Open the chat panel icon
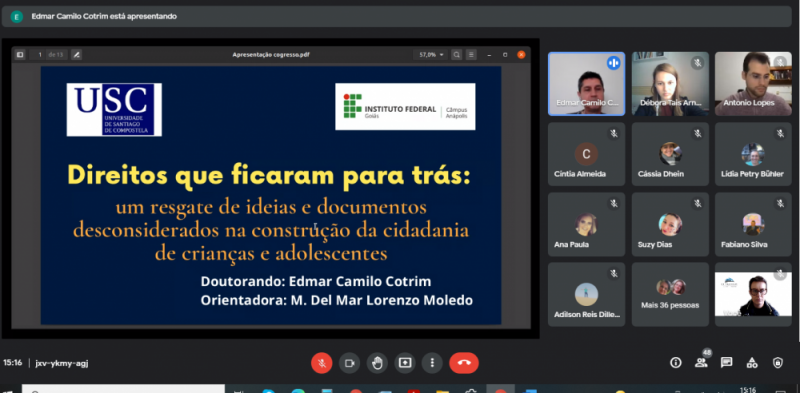This screenshot has height=393, width=800. [727, 362]
